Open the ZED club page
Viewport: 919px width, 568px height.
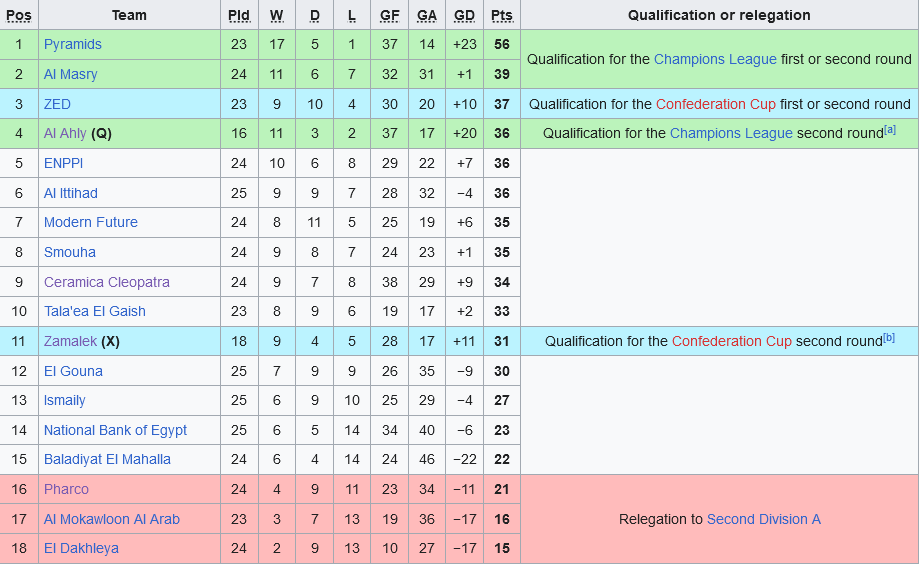click(x=57, y=104)
